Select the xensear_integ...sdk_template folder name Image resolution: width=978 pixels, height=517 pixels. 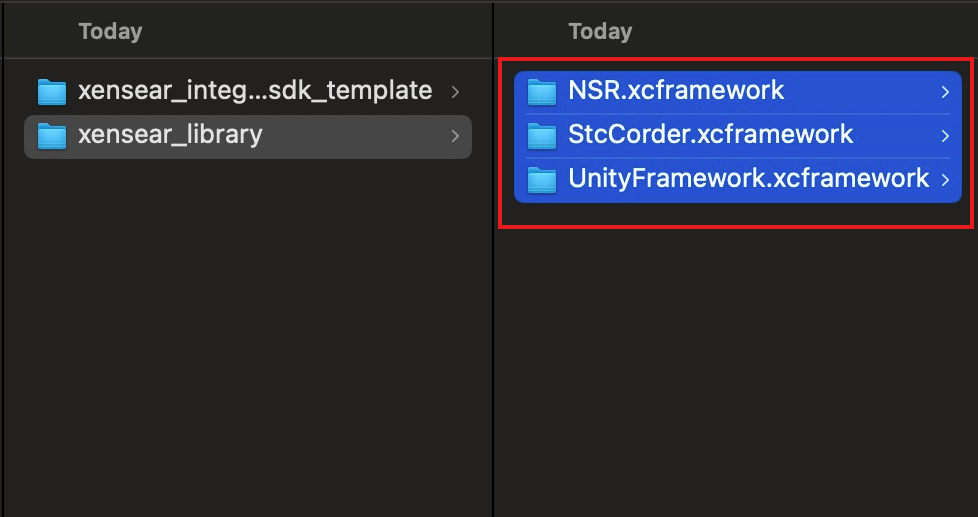click(x=254, y=91)
